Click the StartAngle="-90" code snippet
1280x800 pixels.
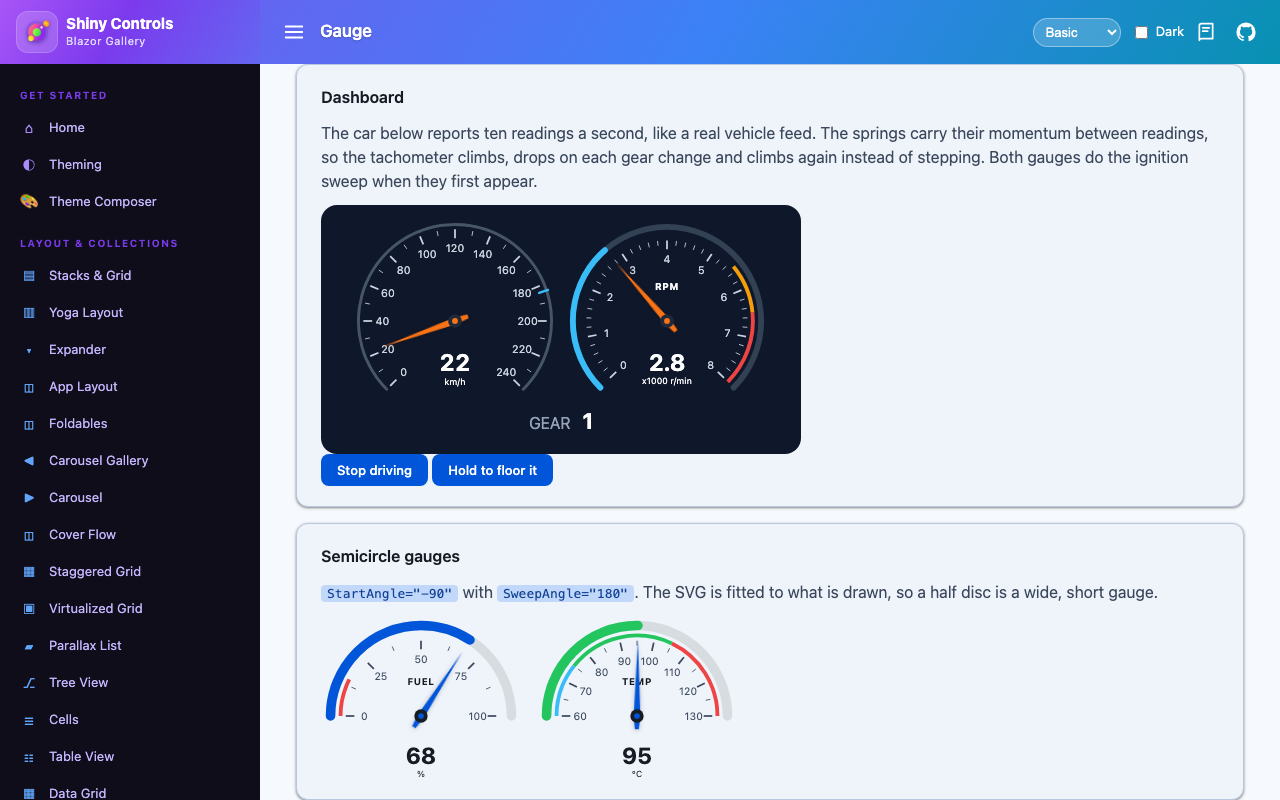389,593
